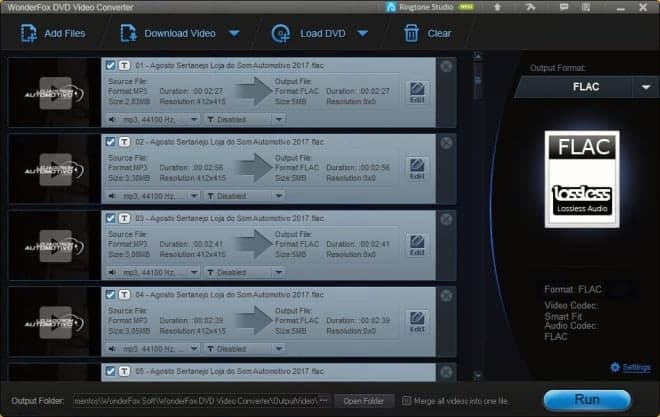Viewport: 660px width, 417px height.
Task: Open the tools wrench icon in the title bar
Action: [x=530, y=7]
